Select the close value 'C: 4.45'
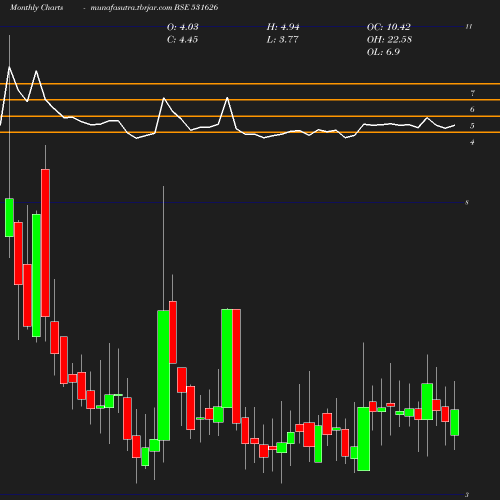The height and width of the screenshot is (500, 500). [x=182, y=39]
